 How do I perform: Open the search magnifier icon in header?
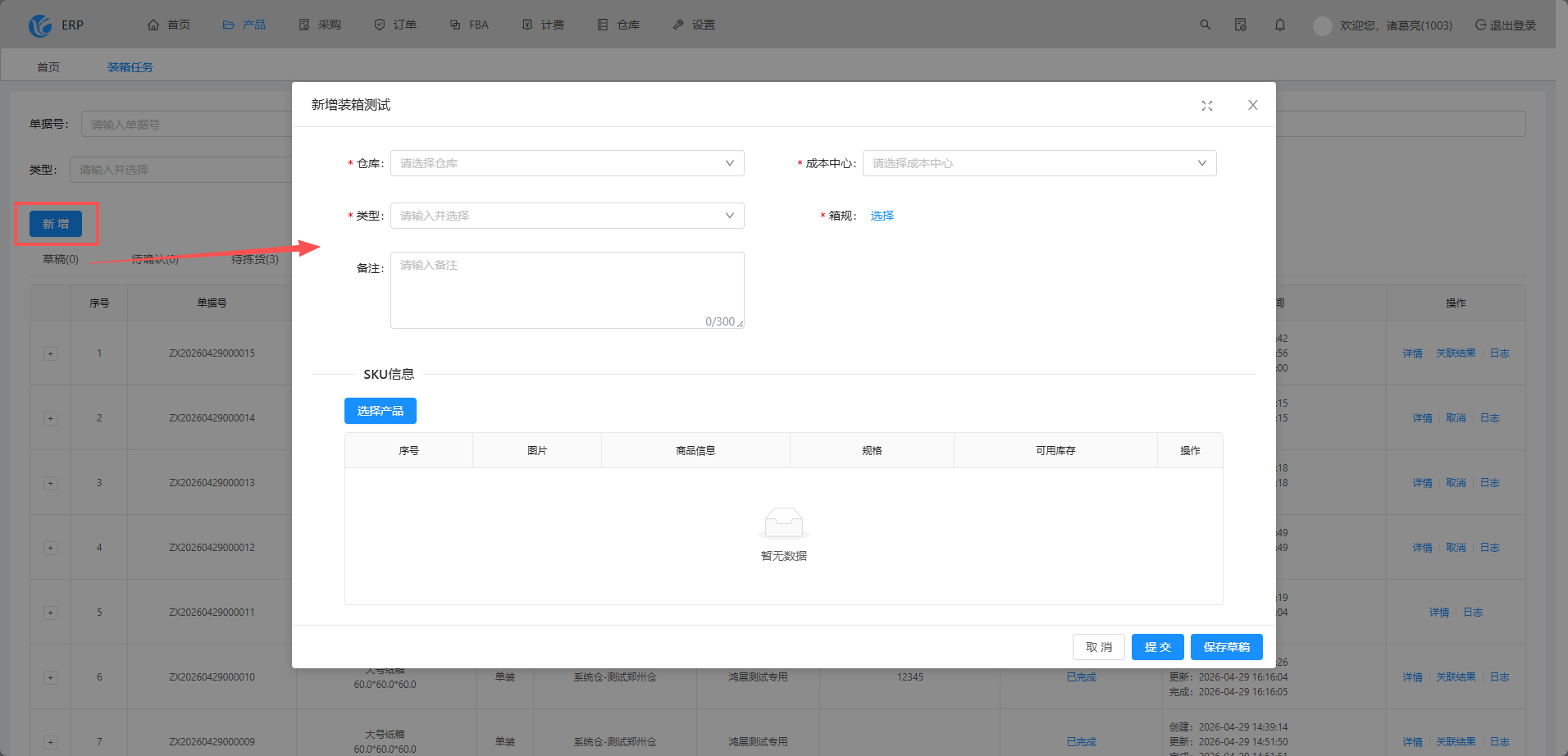1206,25
